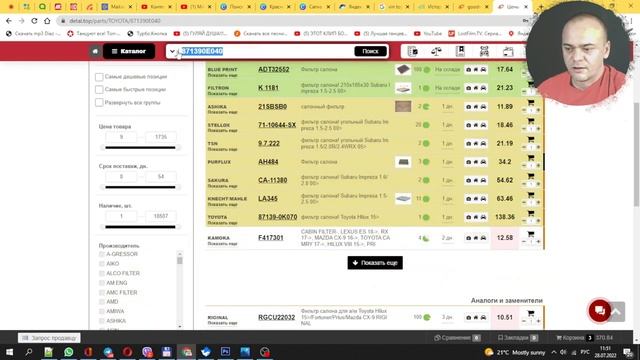The height and width of the screenshot is (360, 640).
Task: Load more results with Показать еще button
Action: click(x=375, y=263)
